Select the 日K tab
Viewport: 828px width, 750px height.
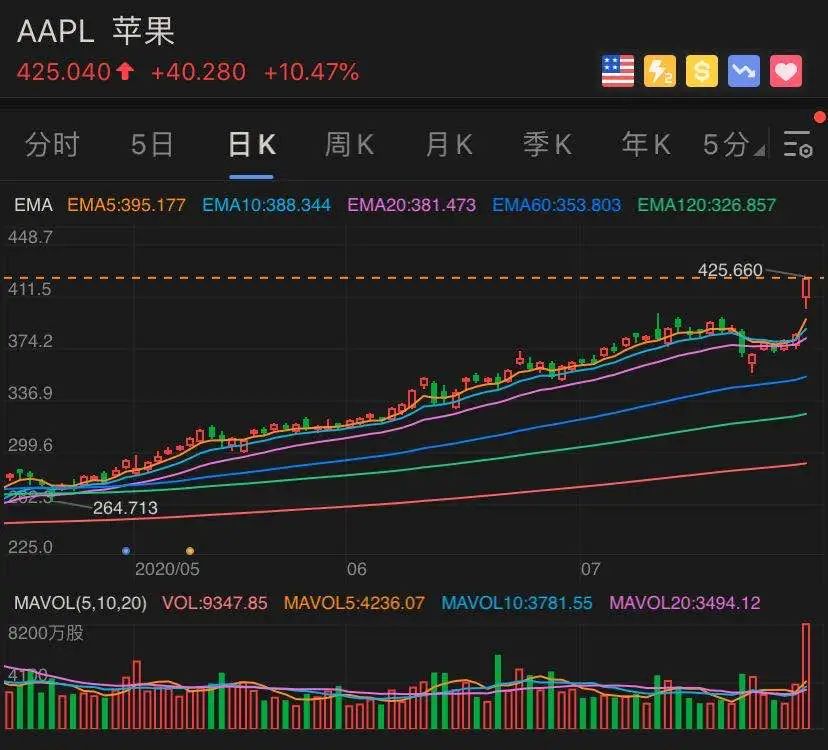click(251, 144)
